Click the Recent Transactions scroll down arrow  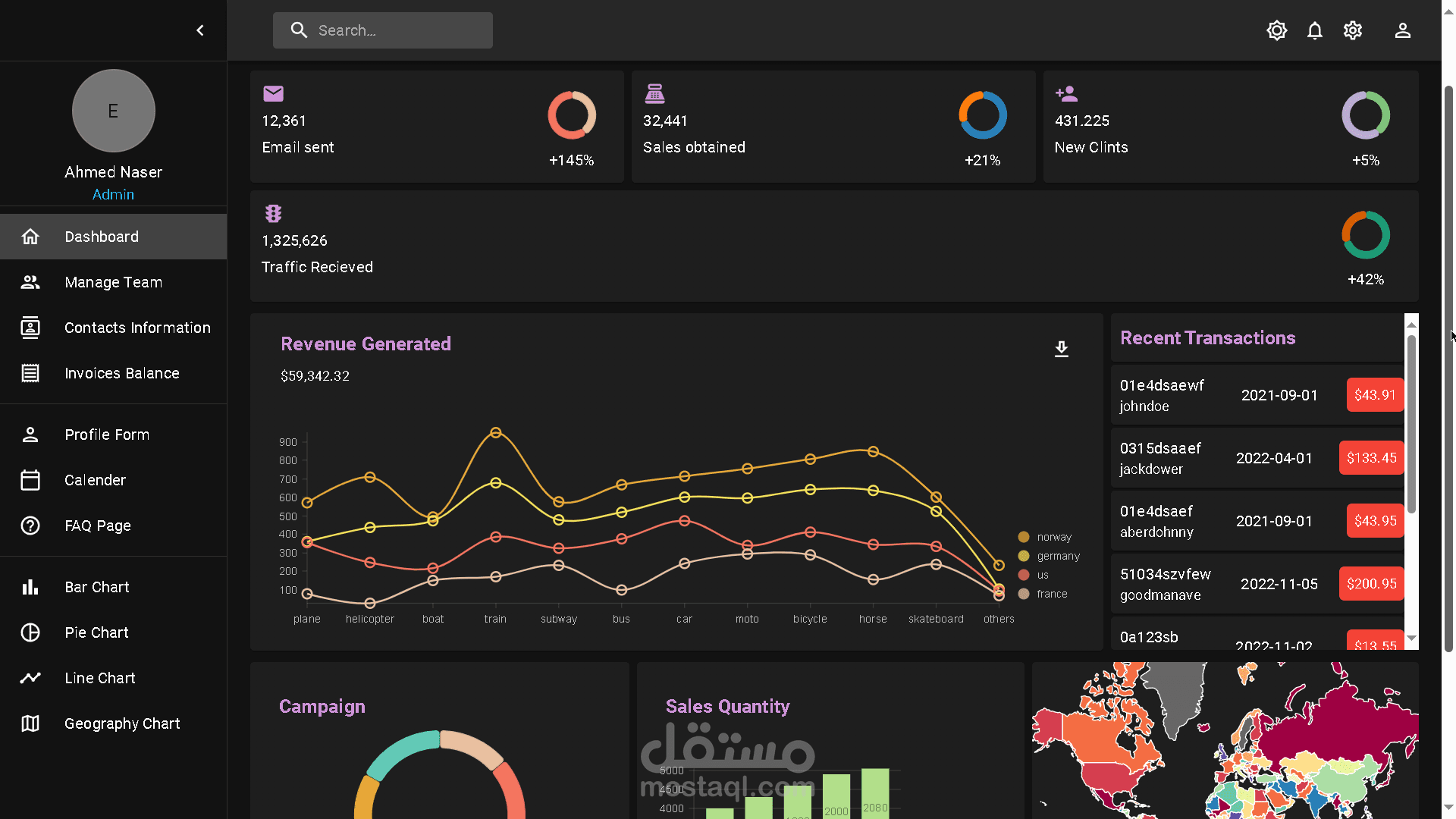coord(1411,639)
